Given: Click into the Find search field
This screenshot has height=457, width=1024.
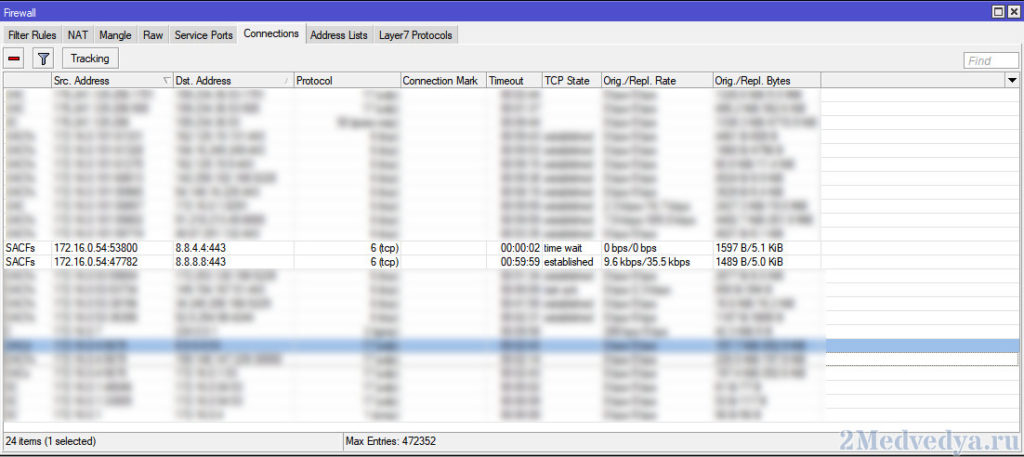Looking at the screenshot, I should pyautogui.click(x=991, y=61).
